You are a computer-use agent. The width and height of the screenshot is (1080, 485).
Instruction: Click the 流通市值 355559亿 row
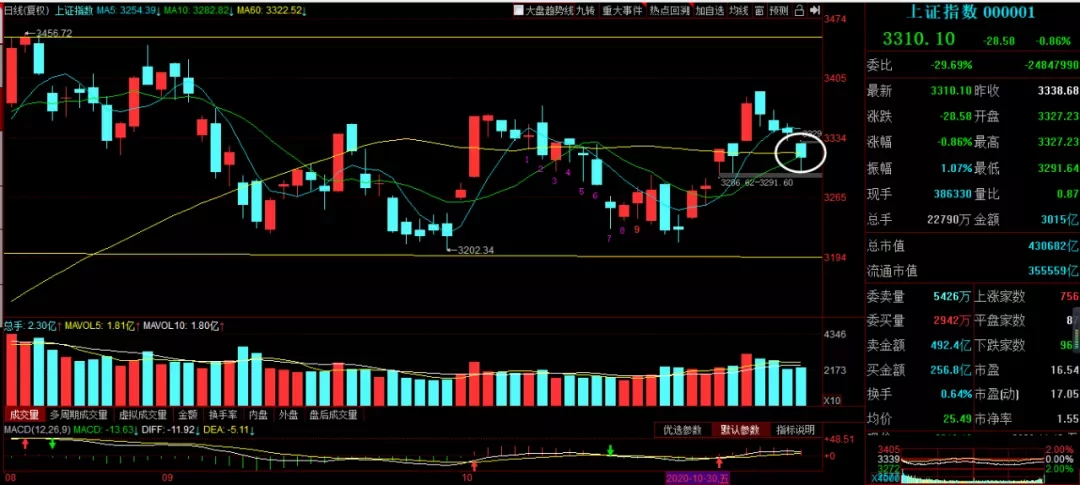pyautogui.click(x=972, y=271)
